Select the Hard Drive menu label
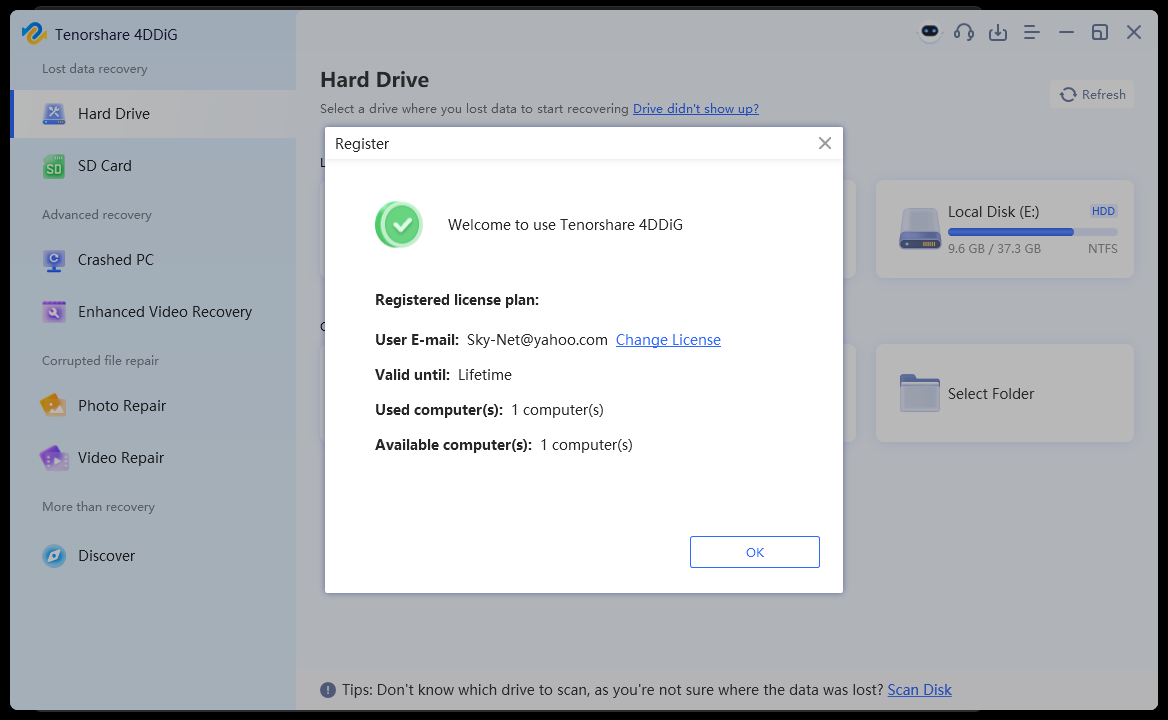1168x720 pixels. pyautogui.click(x=114, y=114)
